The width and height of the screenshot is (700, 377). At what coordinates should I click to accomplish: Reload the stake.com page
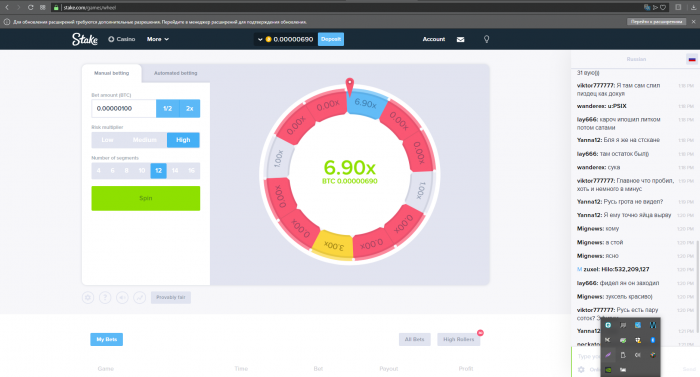(x=30, y=7)
